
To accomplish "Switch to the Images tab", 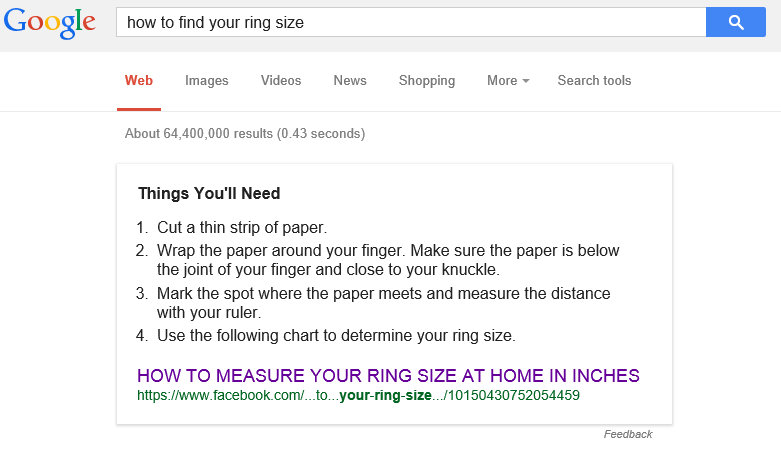I will click(207, 81).
